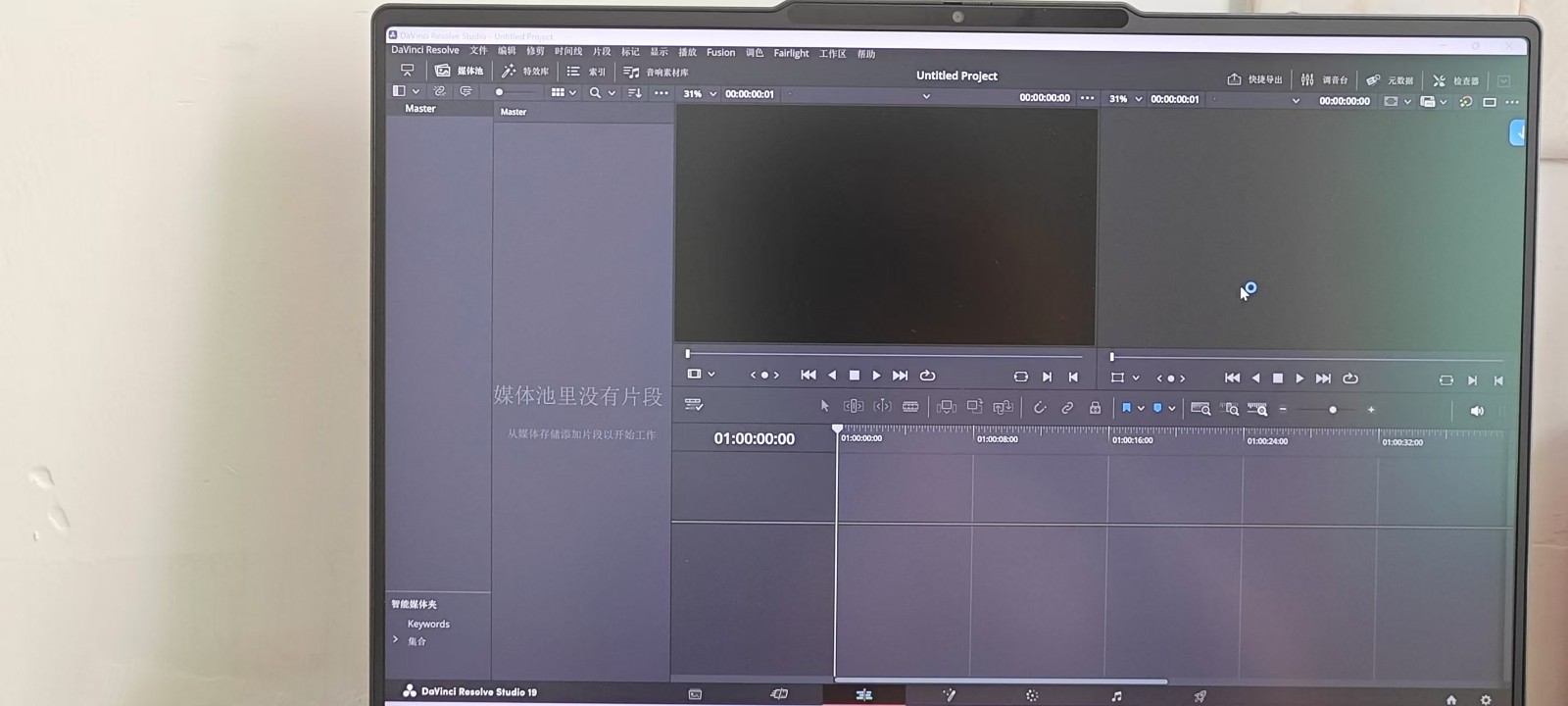Open media pool search options dropdown

pos(612,93)
